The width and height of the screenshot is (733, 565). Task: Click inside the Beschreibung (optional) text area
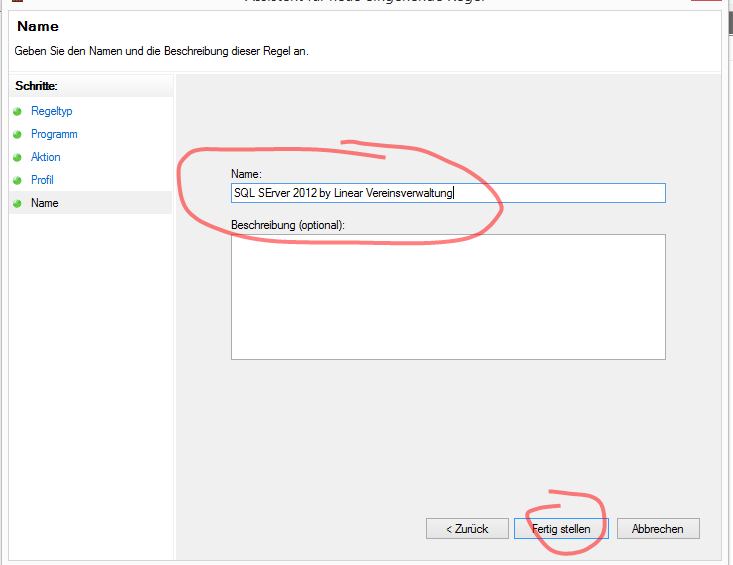pyautogui.click(x=448, y=297)
